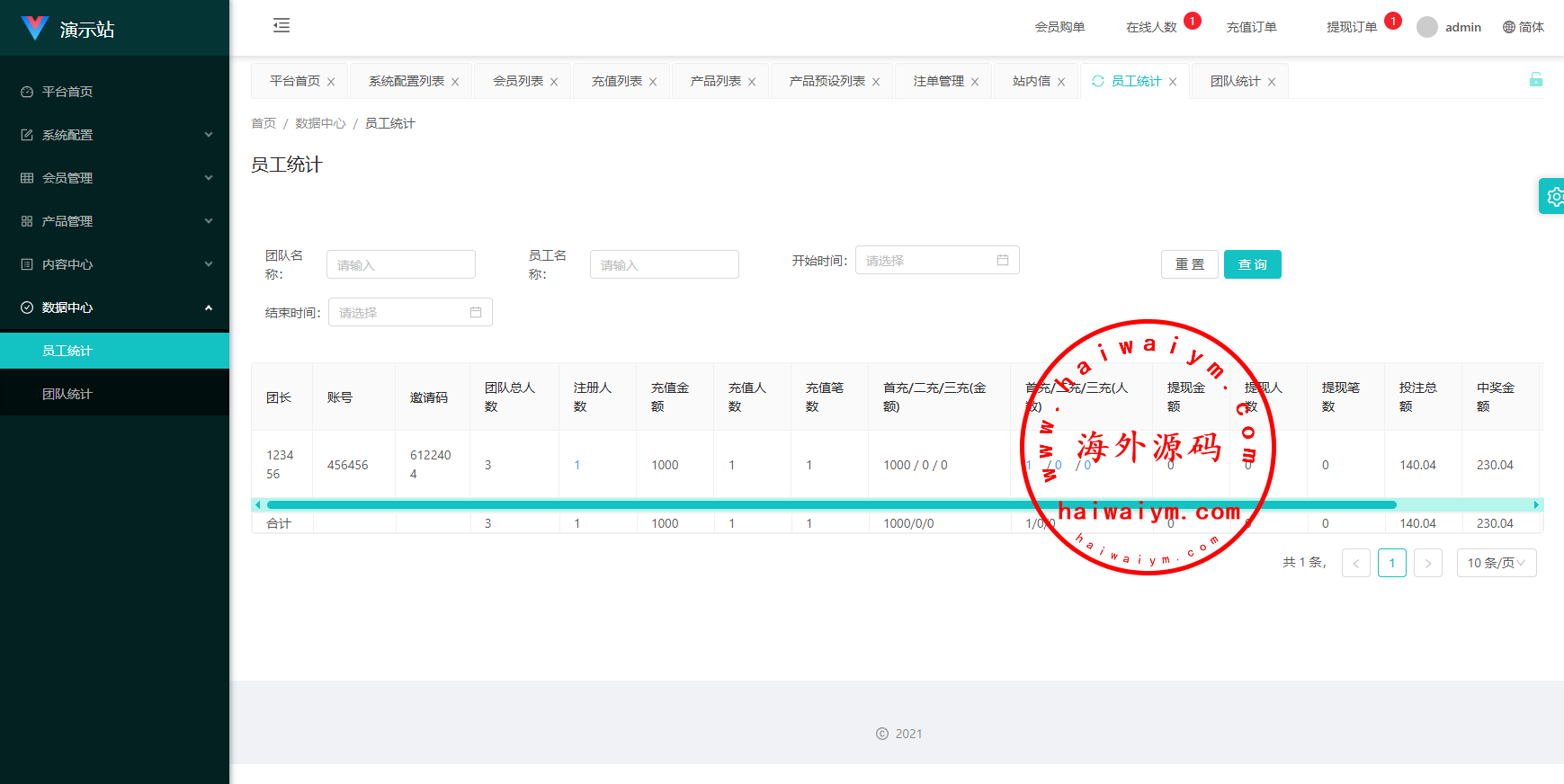Open 团队统计 in the sidebar
1564x784 pixels.
tap(67, 394)
